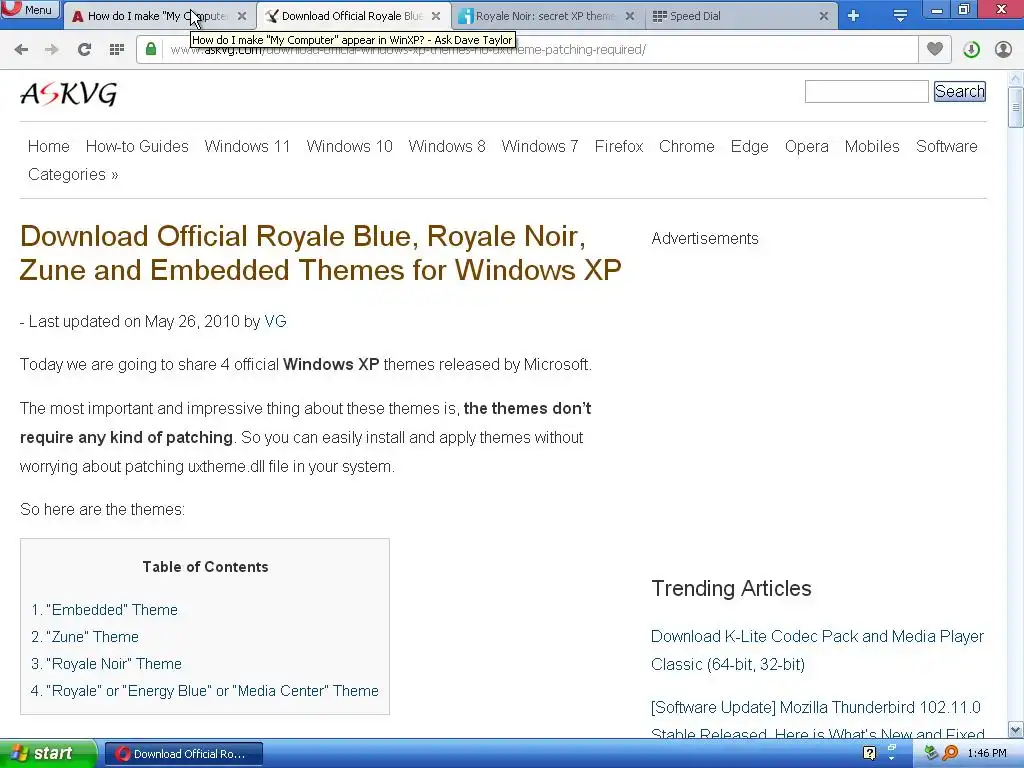The width and height of the screenshot is (1024, 768).
Task: Click the help question mark tray icon
Action: click(x=869, y=754)
